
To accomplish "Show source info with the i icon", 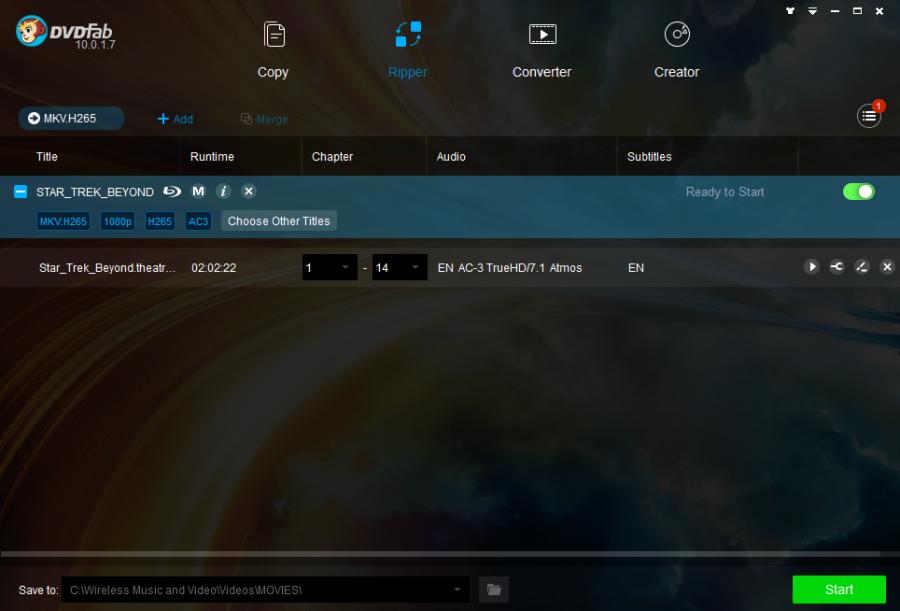I will (x=223, y=191).
